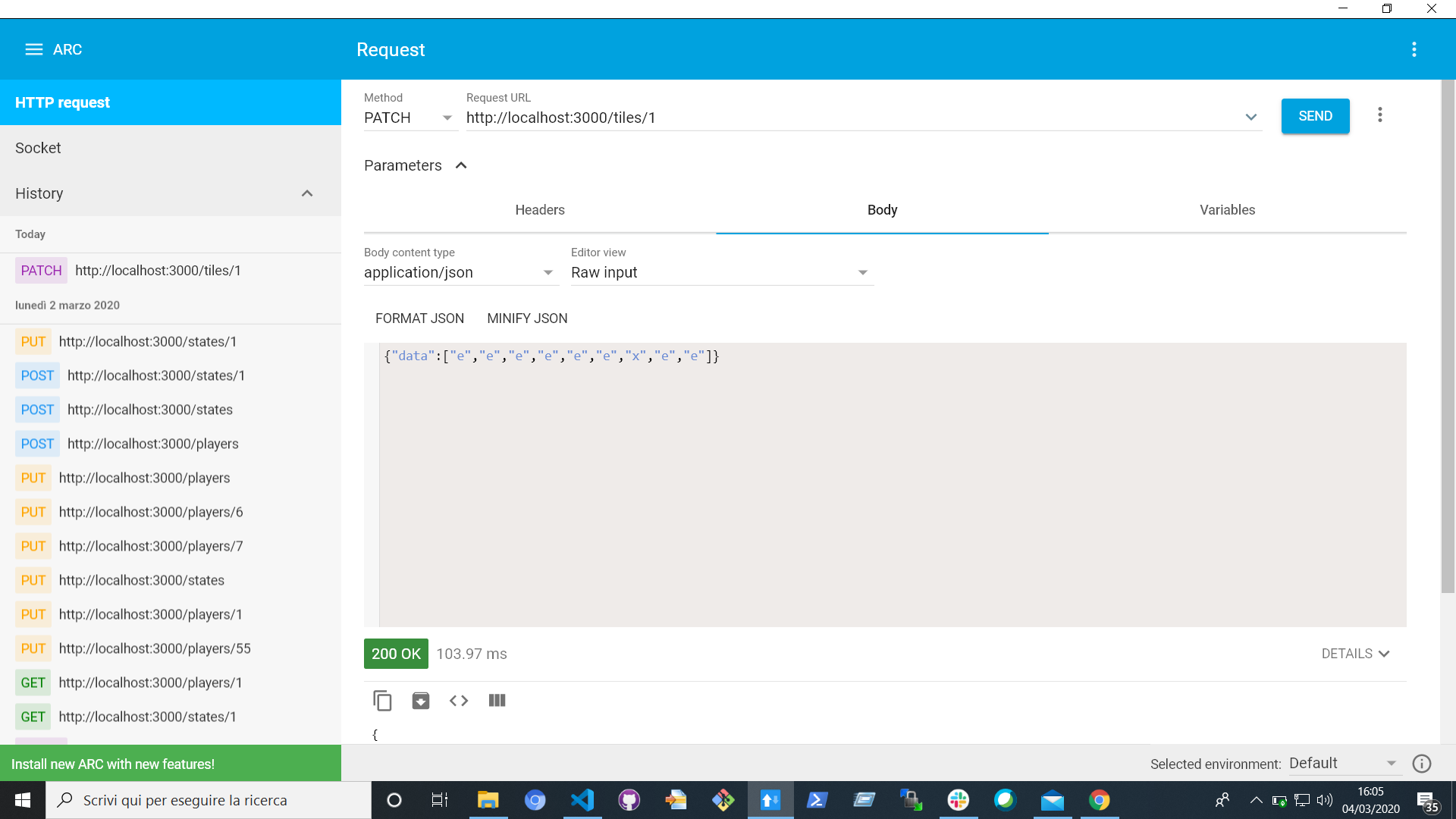Viewport: 1456px width, 819px height.
Task: Toggle raw source view of response
Action: coord(459,701)
